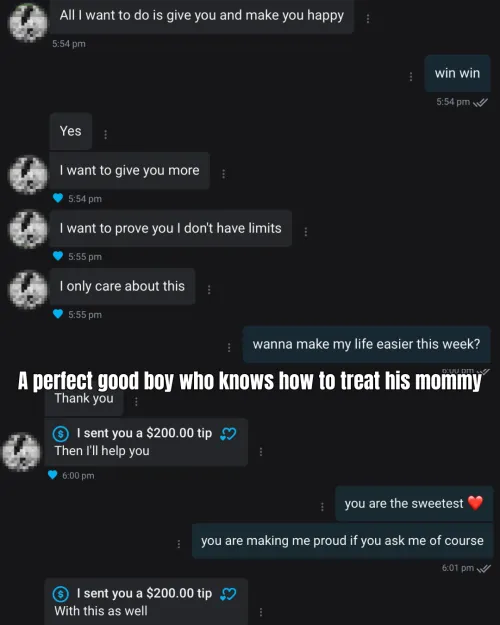
Task: Click sender avatar next to 'I only care about this'
Action: click(x=28, y=290)
